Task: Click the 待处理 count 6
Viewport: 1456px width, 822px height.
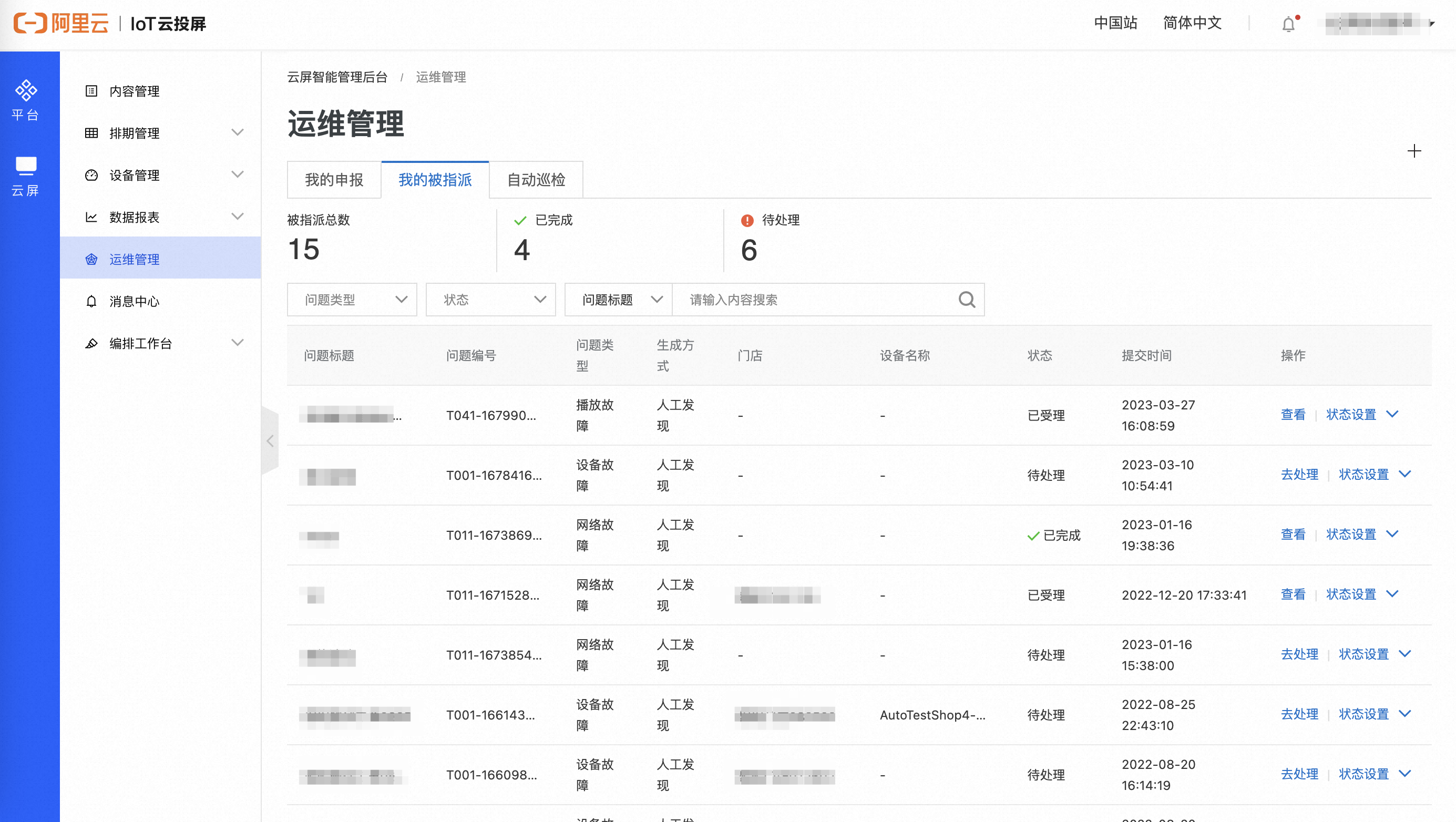Action: 749,250
